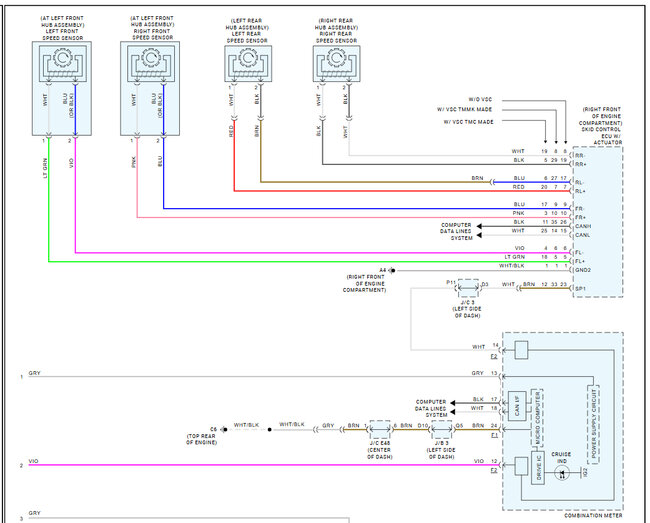650x523 pixels.
Task: Click the 'PNK' label on pink wire
Action: click(133, 162)
